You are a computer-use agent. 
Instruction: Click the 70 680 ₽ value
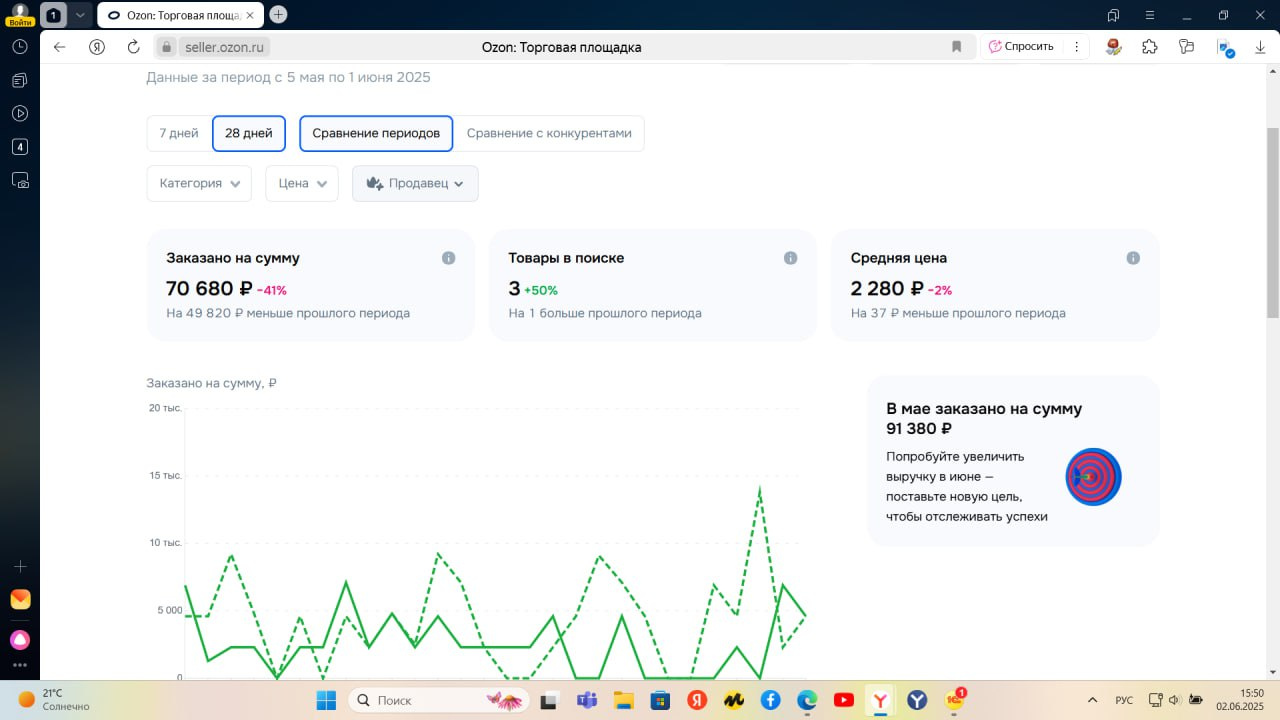(209, 289)
